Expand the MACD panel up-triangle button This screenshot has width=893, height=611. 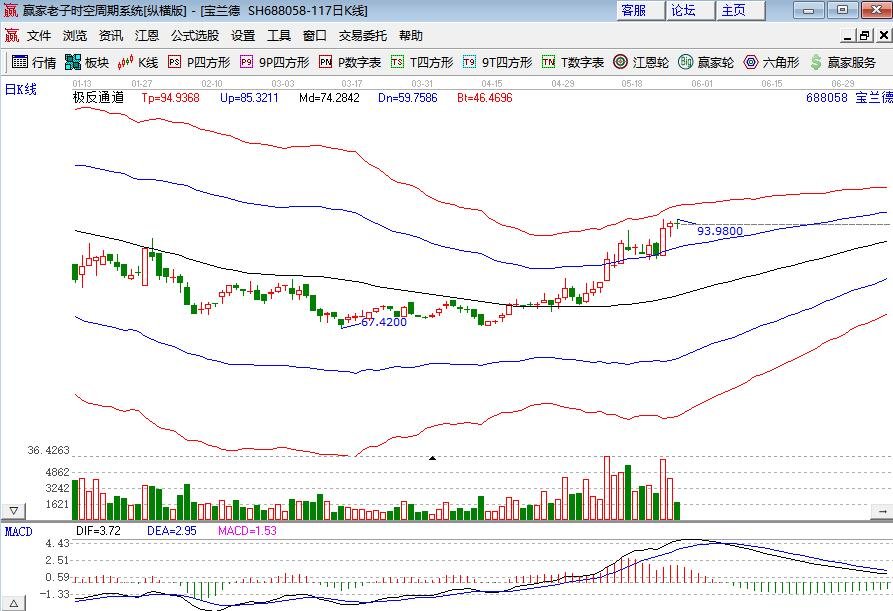[13, 603]
